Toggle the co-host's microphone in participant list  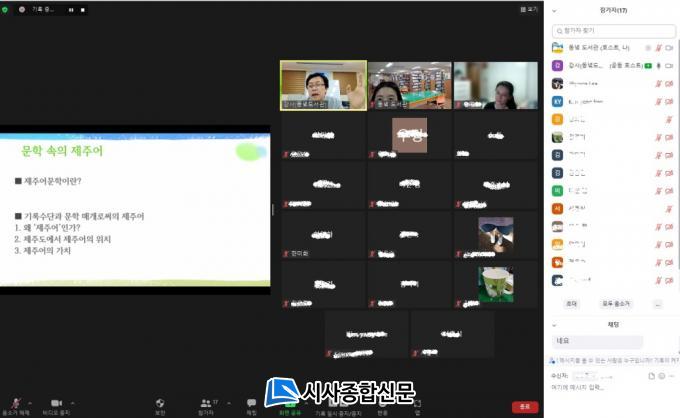tap(658, 65)
